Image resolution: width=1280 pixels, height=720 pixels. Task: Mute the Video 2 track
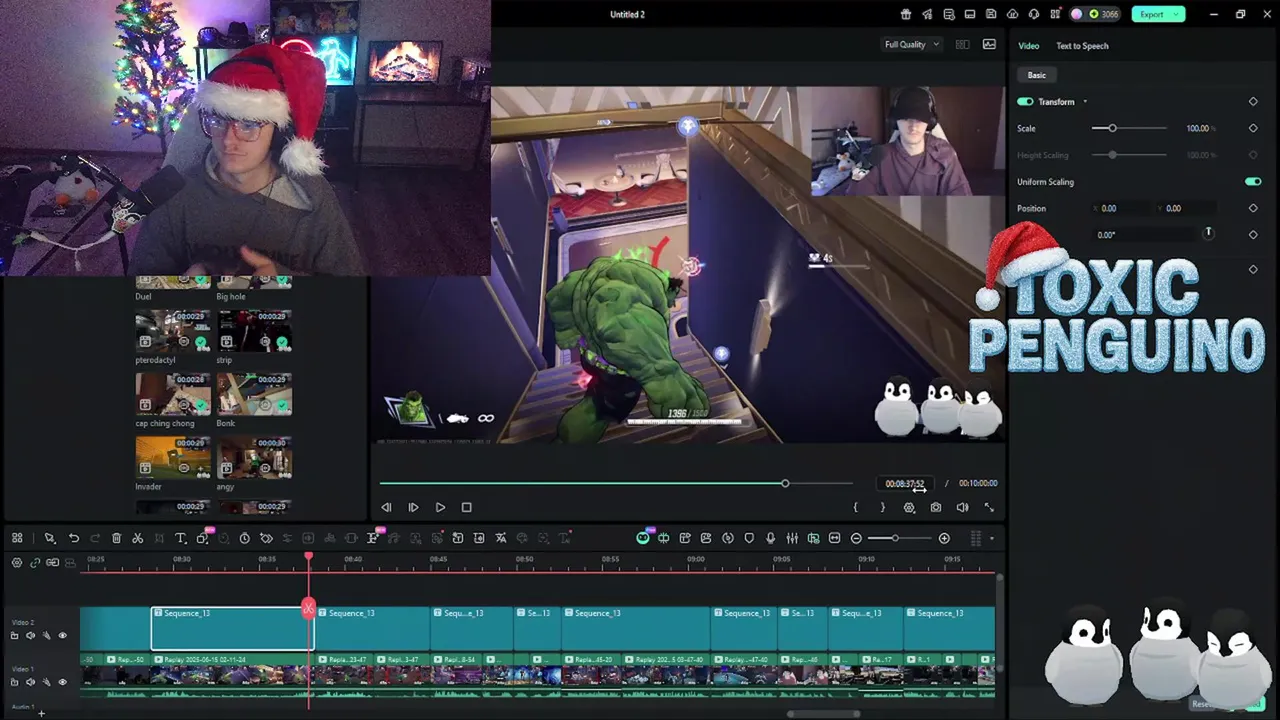[x=30, y=635]
